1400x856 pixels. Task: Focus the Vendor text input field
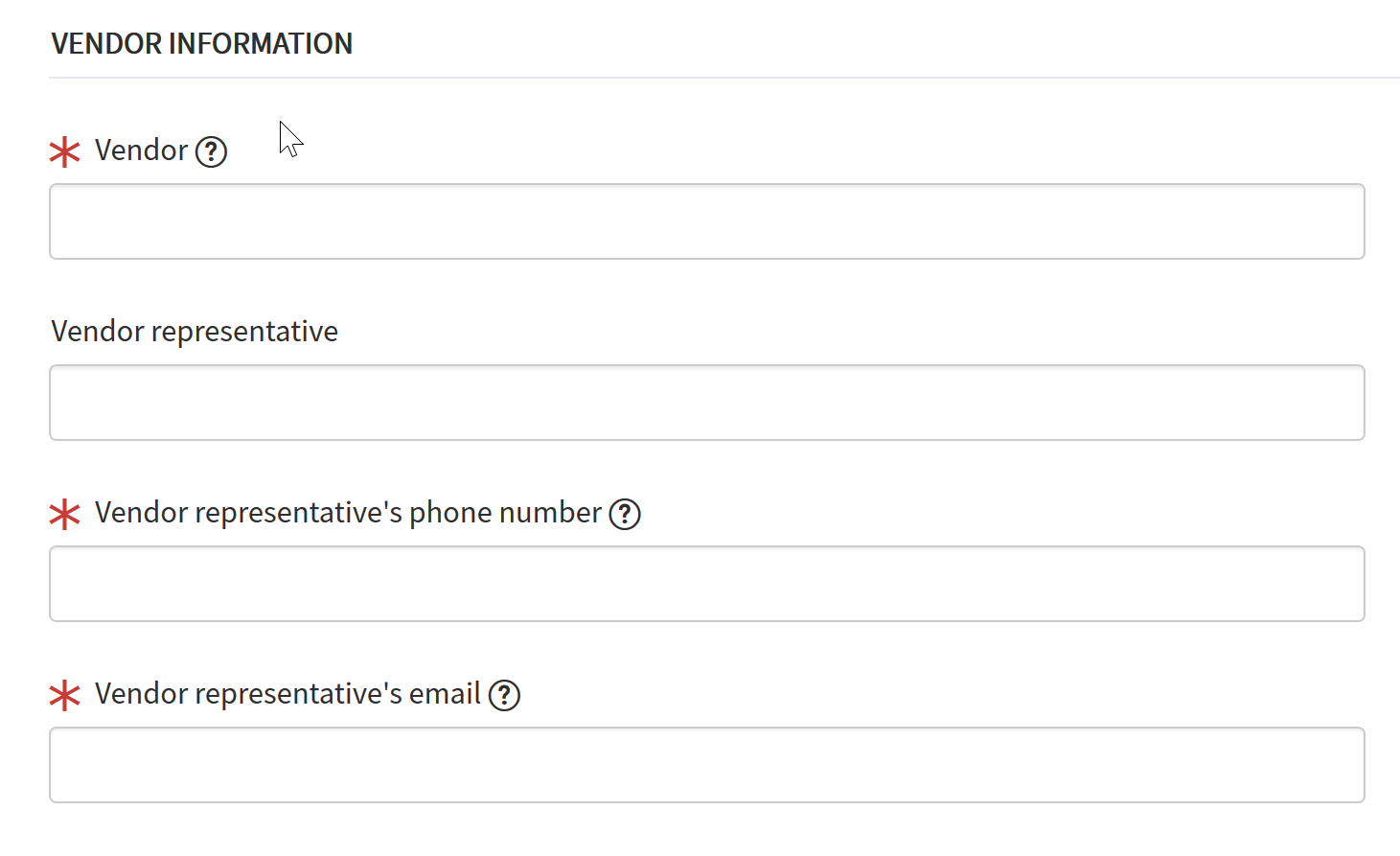coord(706,221)
